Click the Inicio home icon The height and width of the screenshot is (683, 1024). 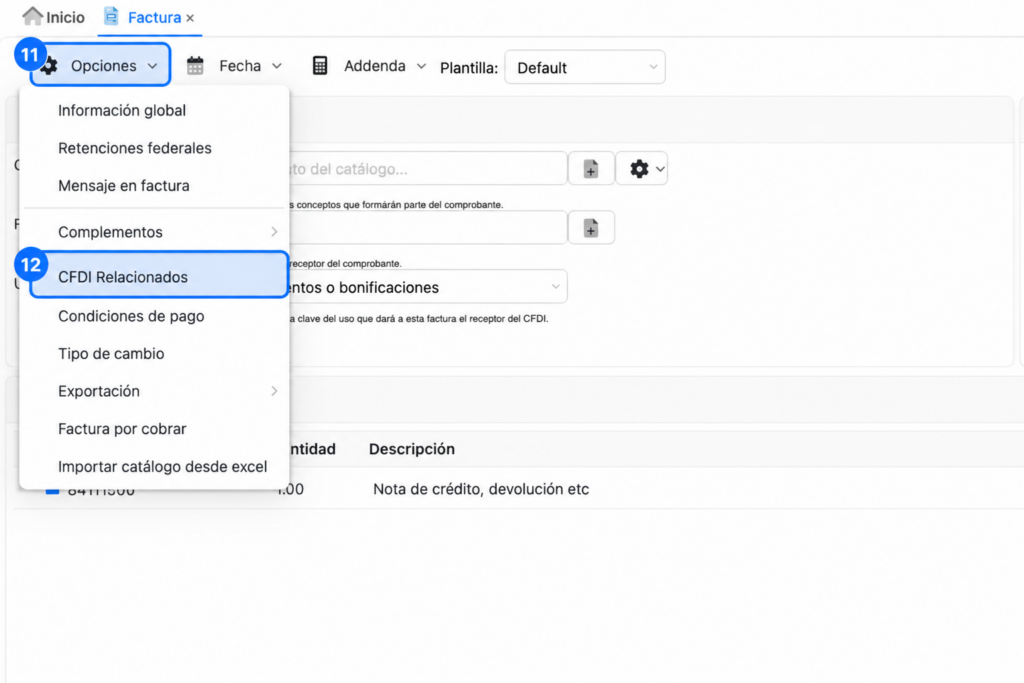point(32,16)
